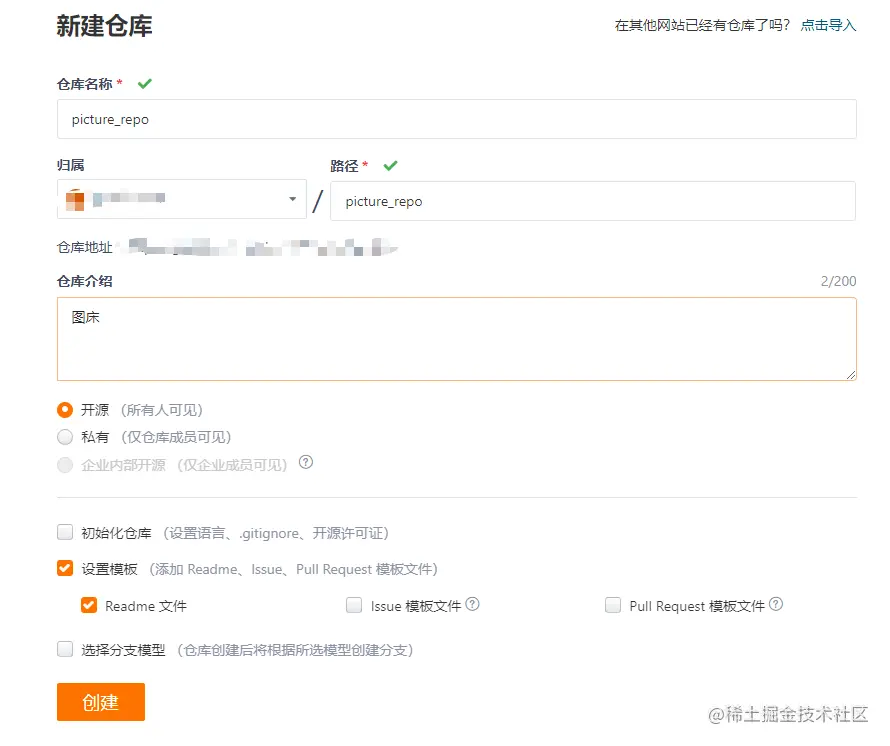The height and width of the screenshot is (746, 890).
Task: Enable the Issue 模板文件 checkbox
Action: coord(354,605)
